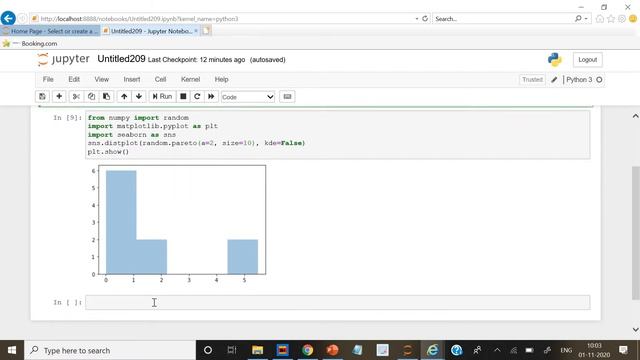
Task: Restart and run all cells icon
Action: pyautogui.click(x=211, y=96)
